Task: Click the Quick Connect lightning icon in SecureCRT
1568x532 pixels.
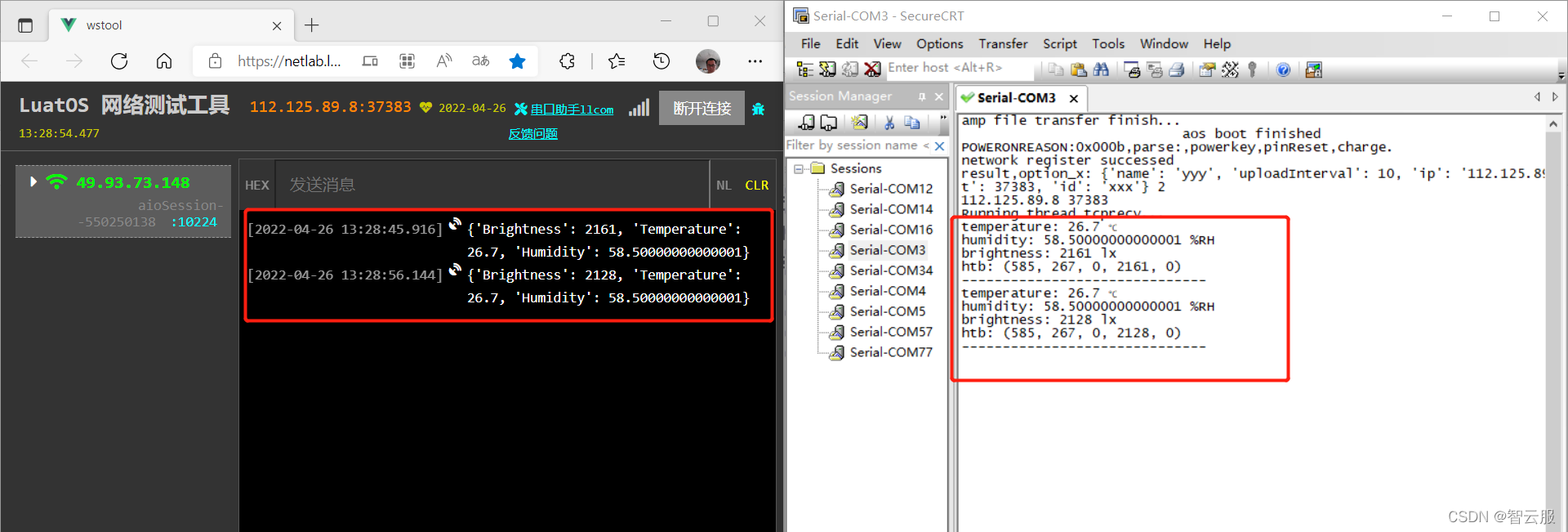Action: tap(827, 69)
